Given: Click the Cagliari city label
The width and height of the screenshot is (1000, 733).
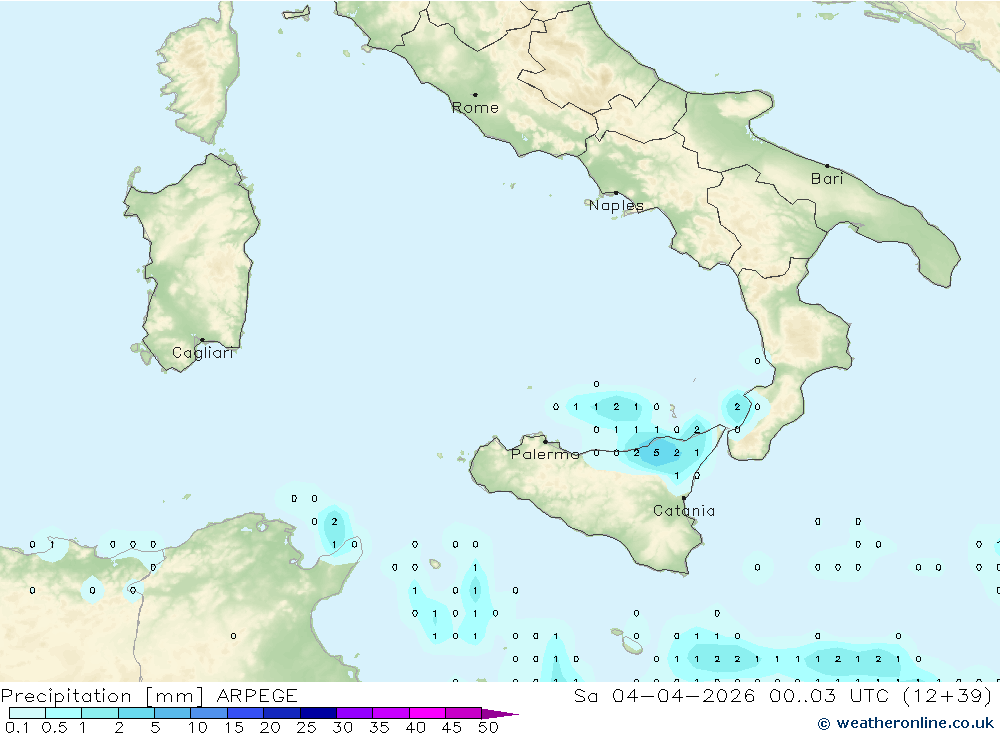Looking at the screenshot, I should 203,353.
